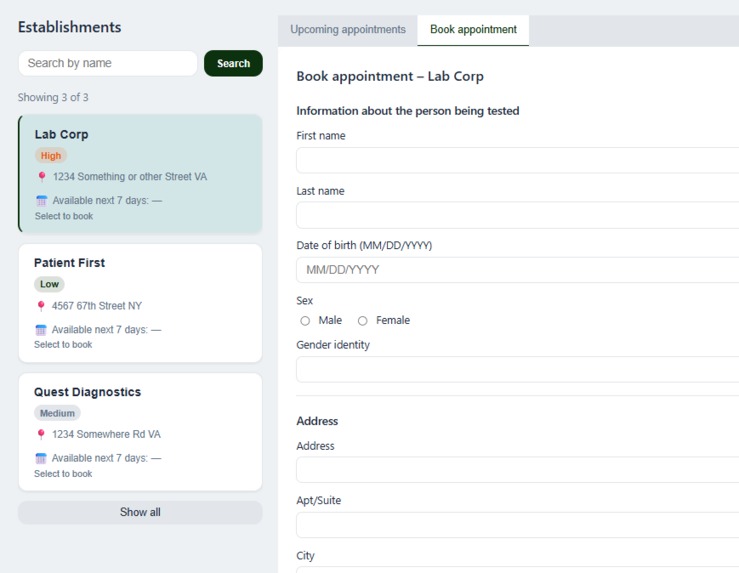The width and height of the screenshot is (739, 573).
Task: Click Select to book under Lab Corp
Action: point(64,216)
